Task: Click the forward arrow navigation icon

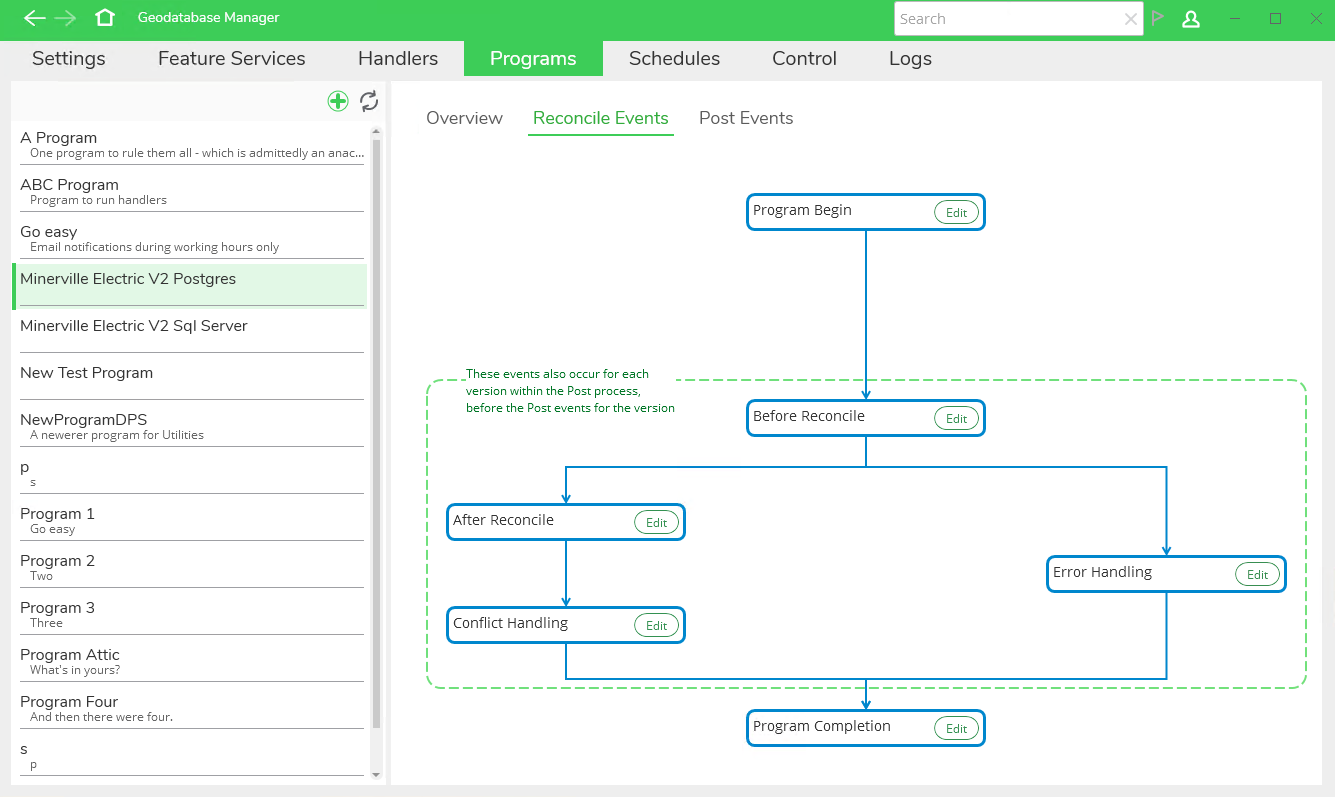Action: (66, 18)
